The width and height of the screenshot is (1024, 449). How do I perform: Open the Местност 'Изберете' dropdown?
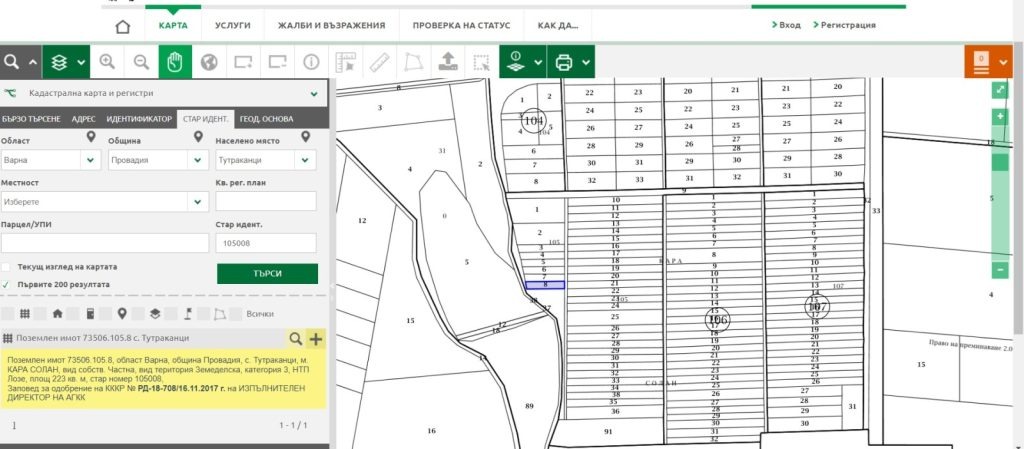104,202
